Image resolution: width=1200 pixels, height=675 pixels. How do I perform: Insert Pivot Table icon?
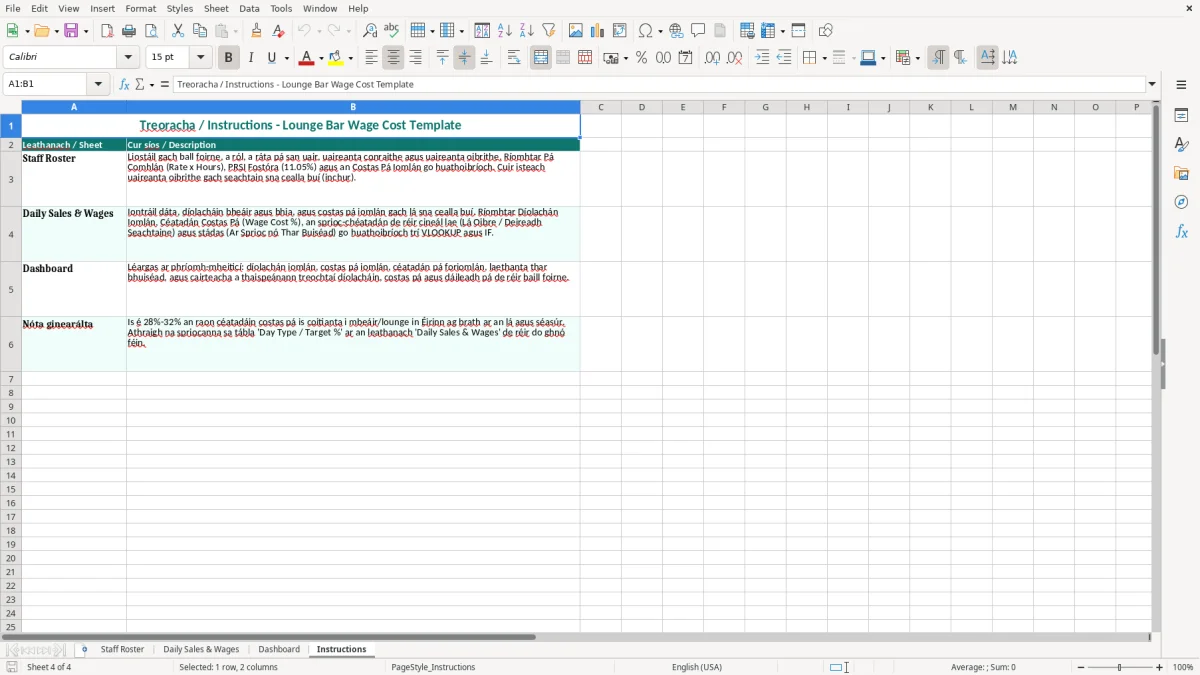(620, 31)
